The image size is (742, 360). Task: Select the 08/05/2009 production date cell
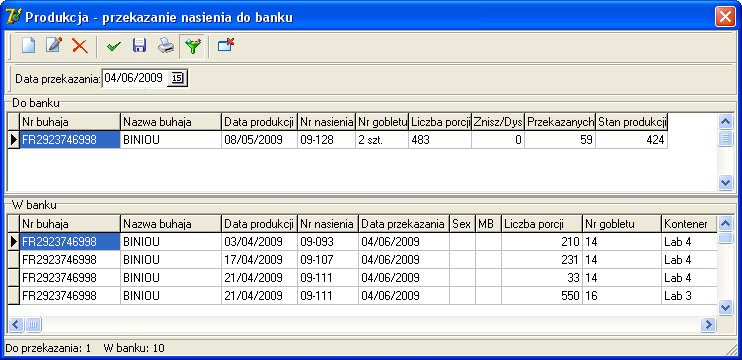tap(259, 140)
